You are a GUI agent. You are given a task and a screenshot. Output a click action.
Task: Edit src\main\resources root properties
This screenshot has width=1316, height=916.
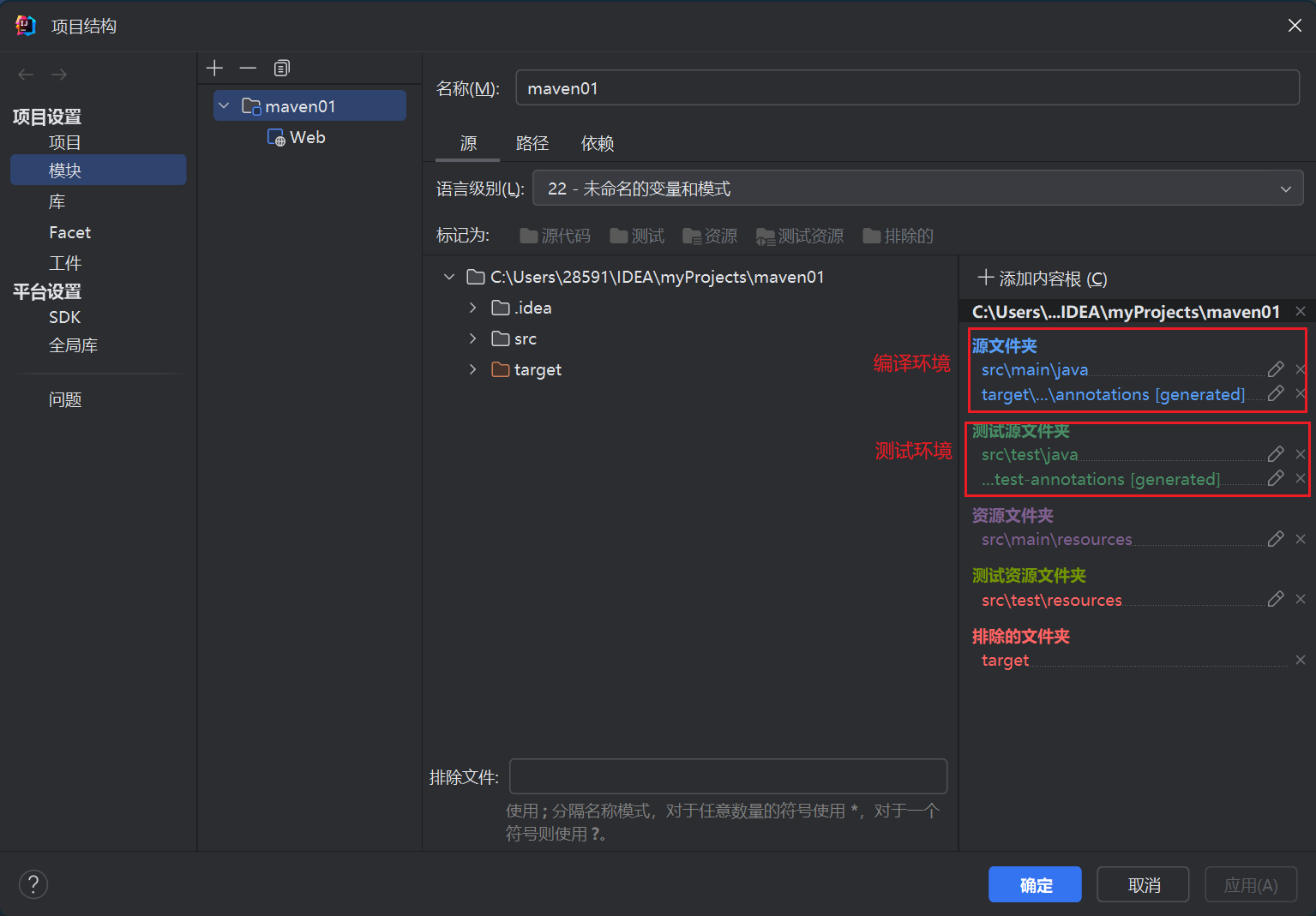(1276, 539)
